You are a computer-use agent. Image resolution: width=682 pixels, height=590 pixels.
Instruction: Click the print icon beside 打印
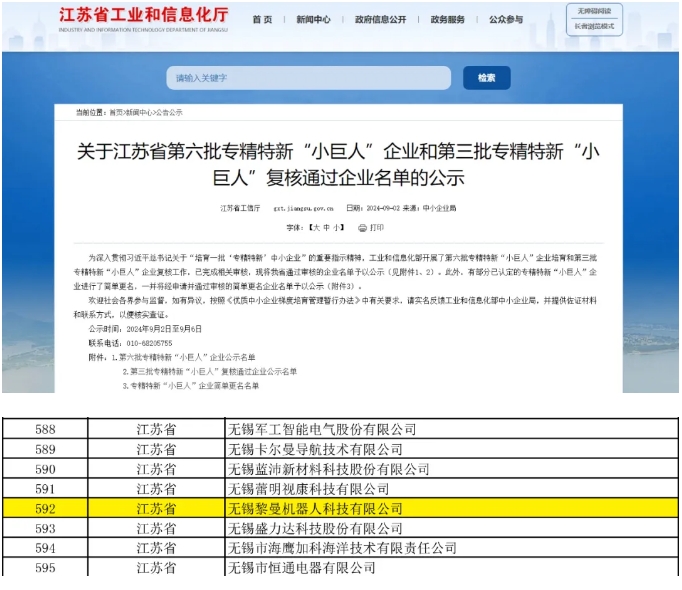tap(362, 228)
